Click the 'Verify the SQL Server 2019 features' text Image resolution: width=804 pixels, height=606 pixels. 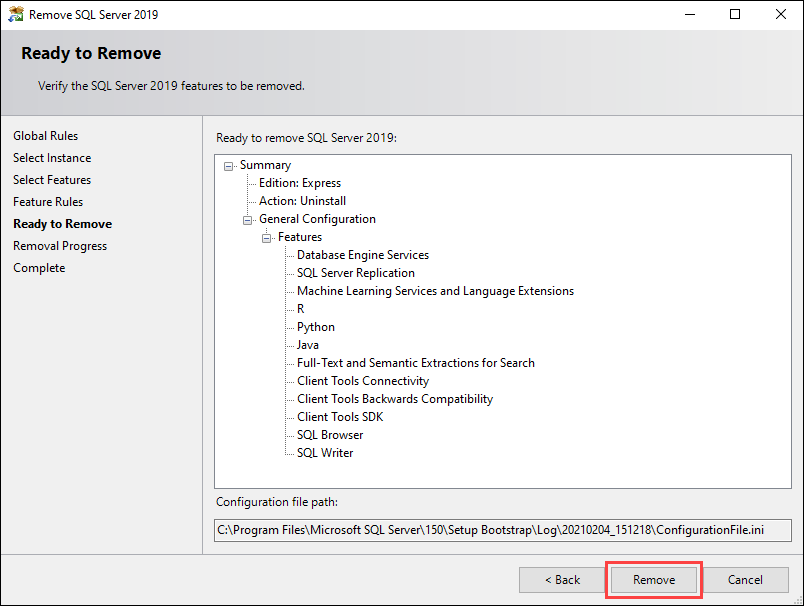coord(171,86)
